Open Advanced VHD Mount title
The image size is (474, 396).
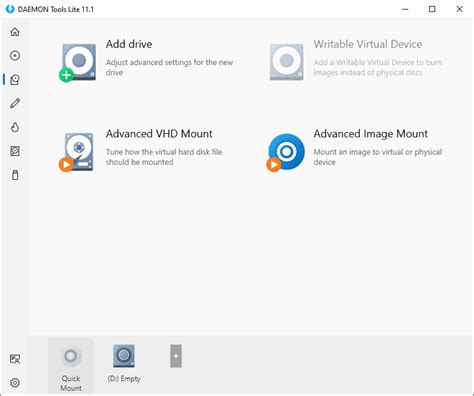pyautogui.click(x=159, y=134)
